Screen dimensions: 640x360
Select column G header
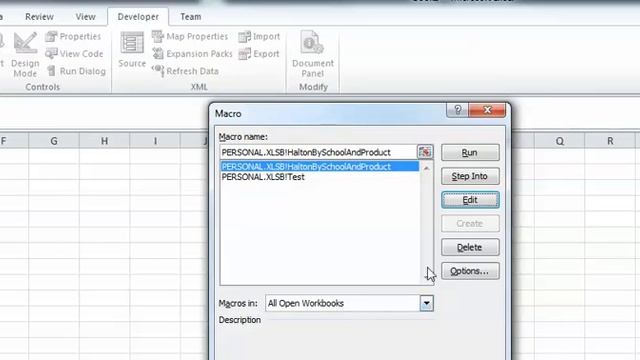coord(54,141)
